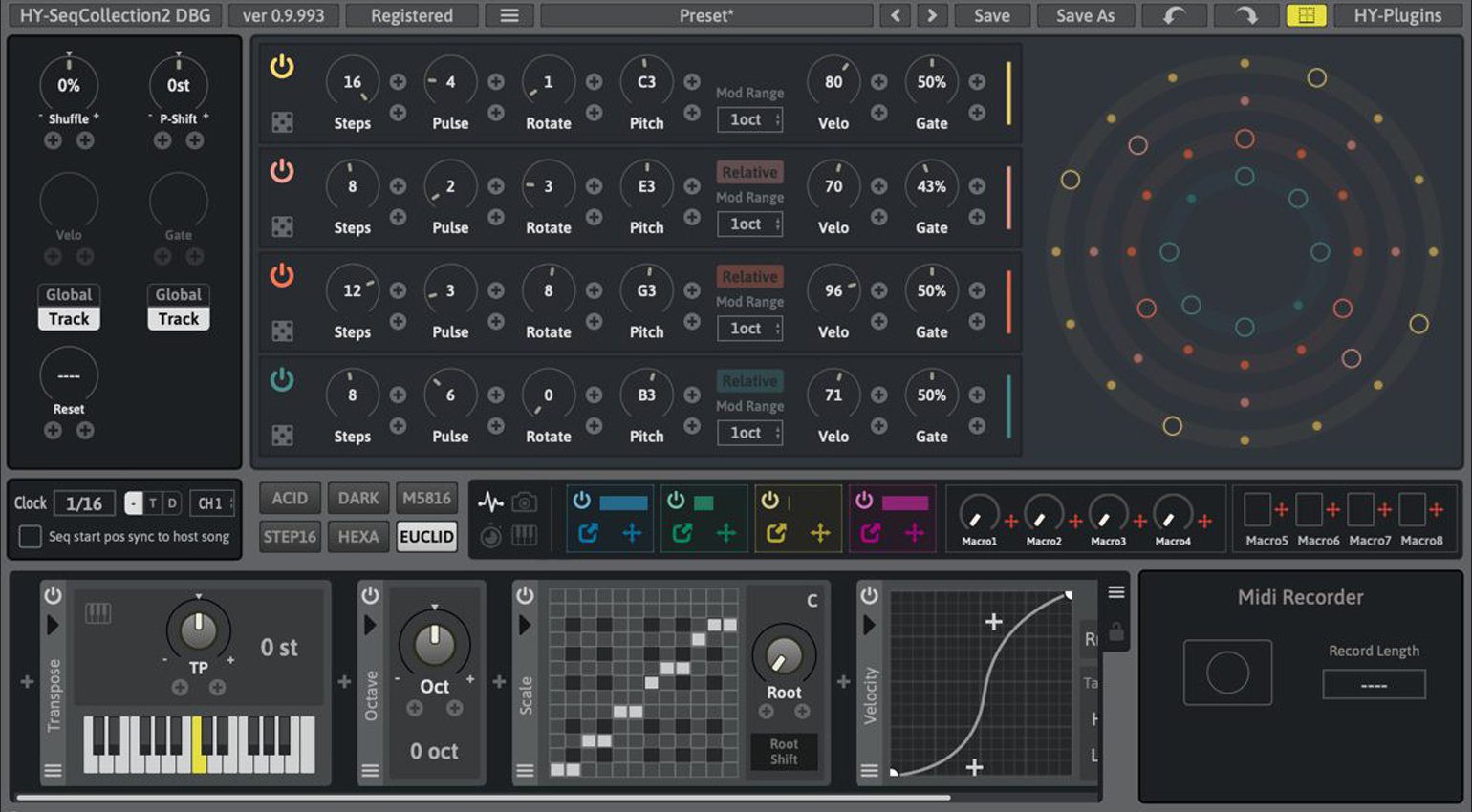
Task: Switch to the HEXA sequencer mode
Action: click(357, 537)
